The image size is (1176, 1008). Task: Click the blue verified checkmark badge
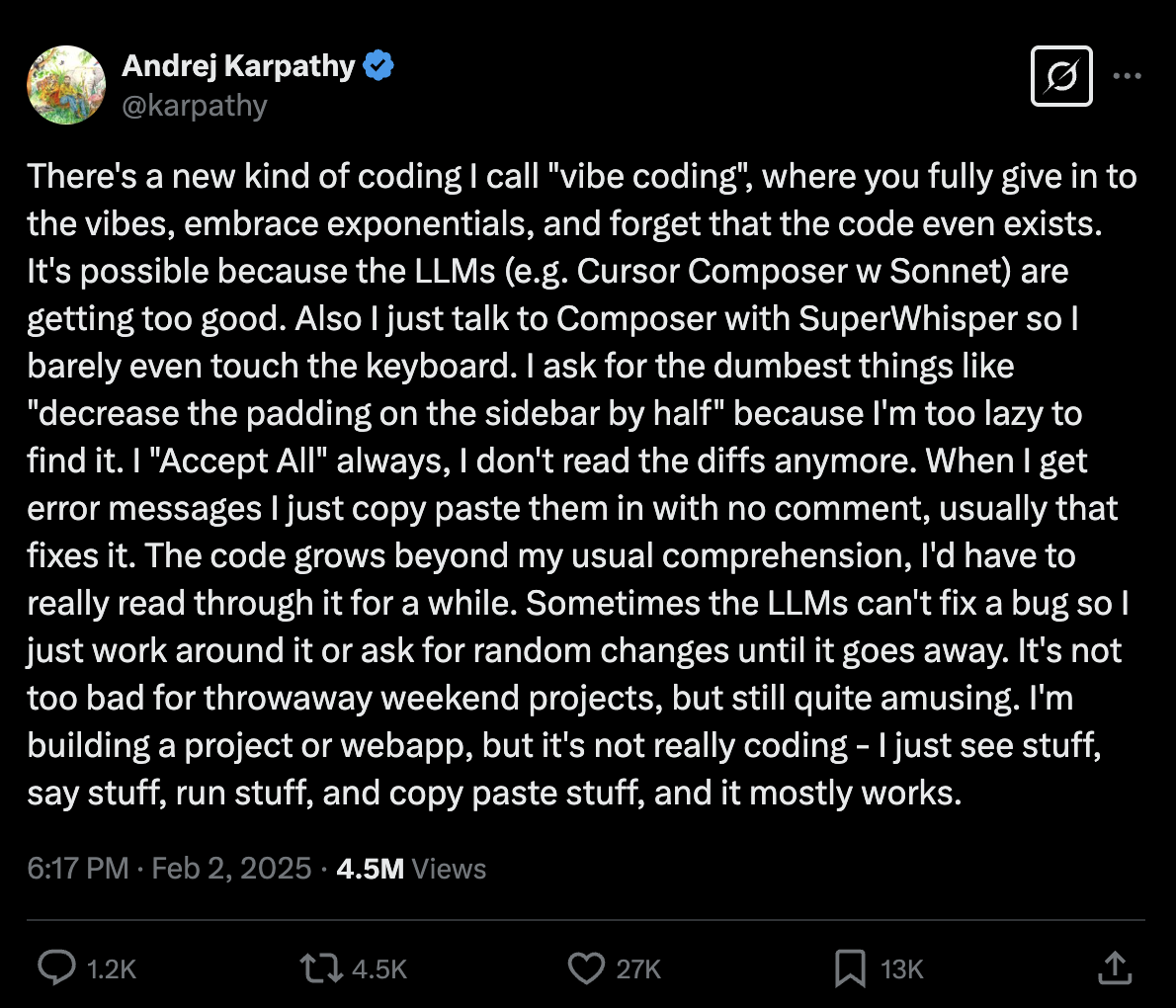coord(378,65)
